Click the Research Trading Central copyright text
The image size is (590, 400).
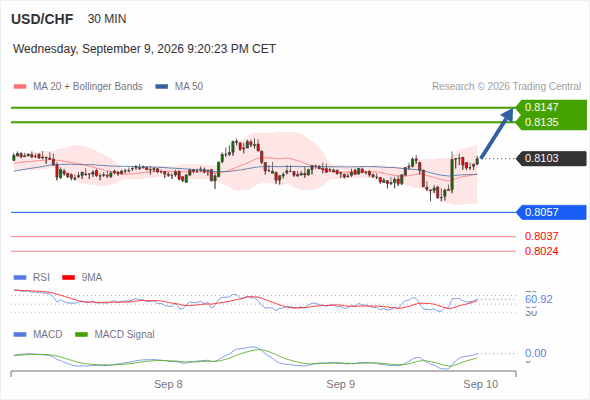506,87
